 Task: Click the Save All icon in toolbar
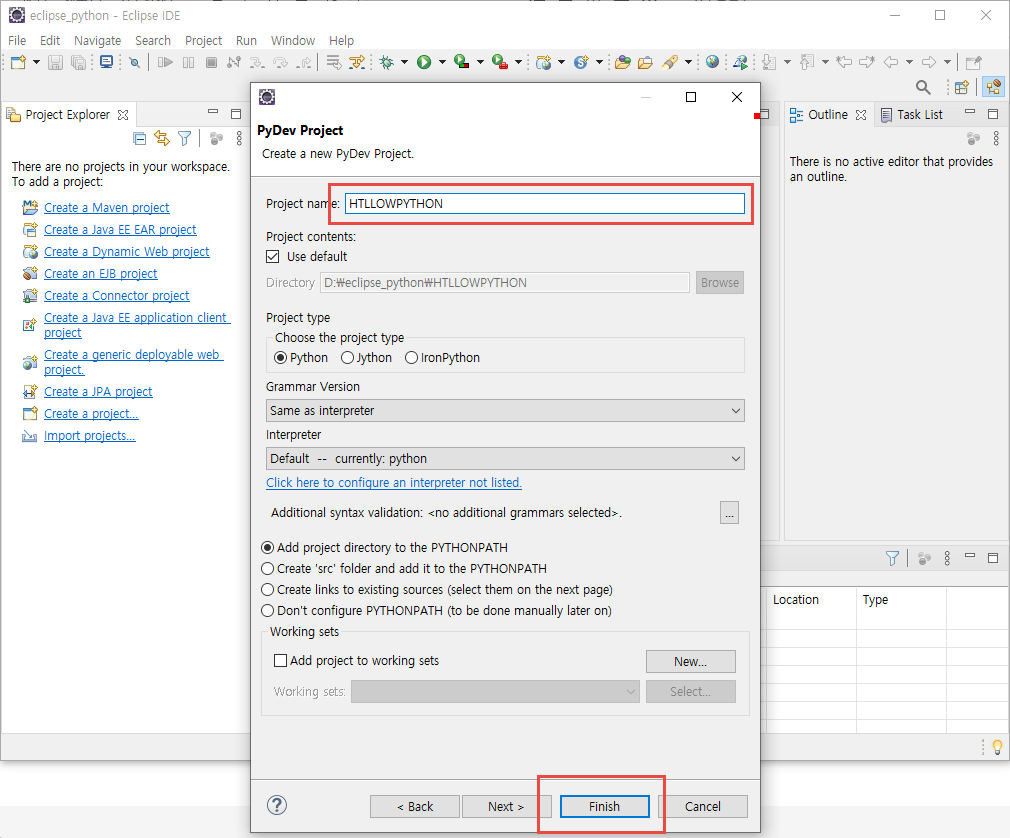[78, 62]
